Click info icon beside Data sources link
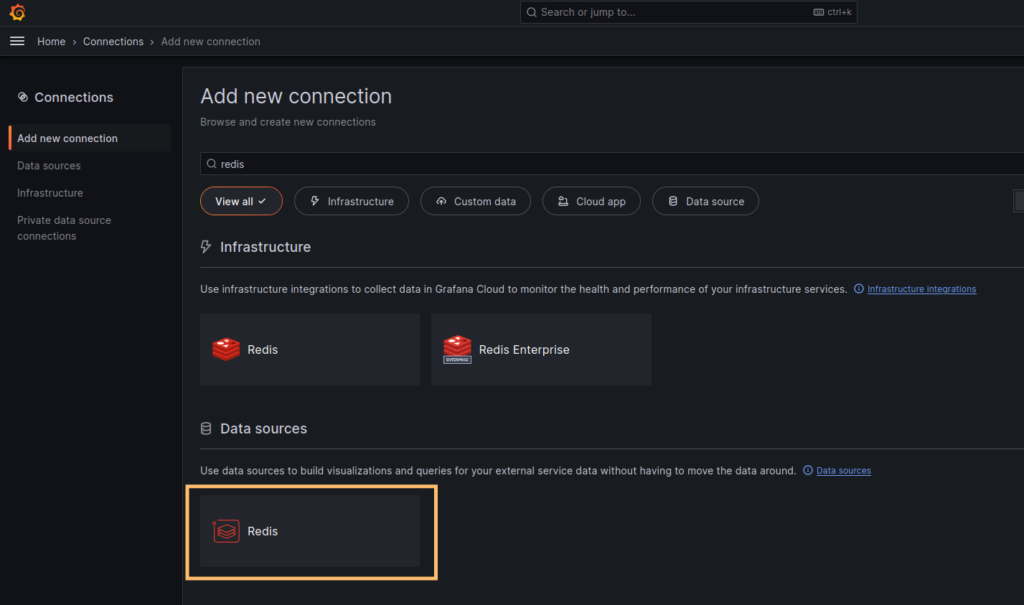Image resolution: width=1024 pixels, height=605 pixels. pyautogui.click(x=808, y=470)
